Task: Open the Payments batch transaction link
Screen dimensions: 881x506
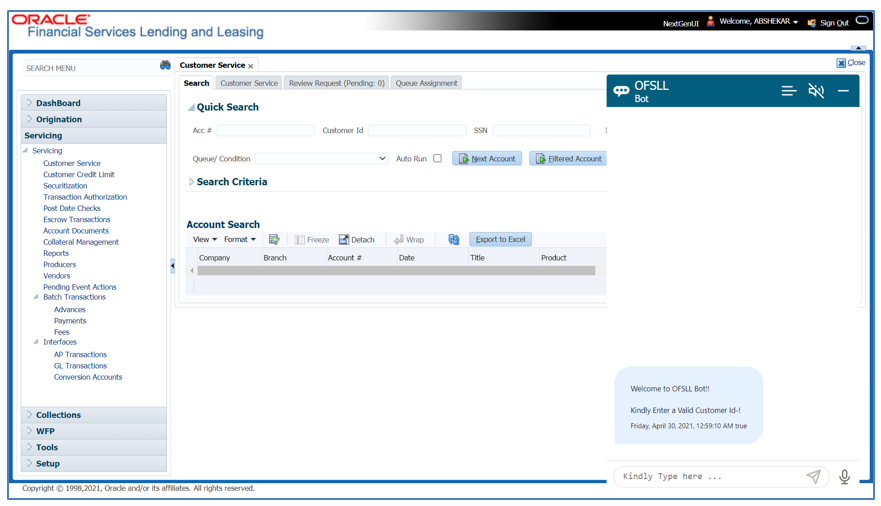Action: click(70, 321)
